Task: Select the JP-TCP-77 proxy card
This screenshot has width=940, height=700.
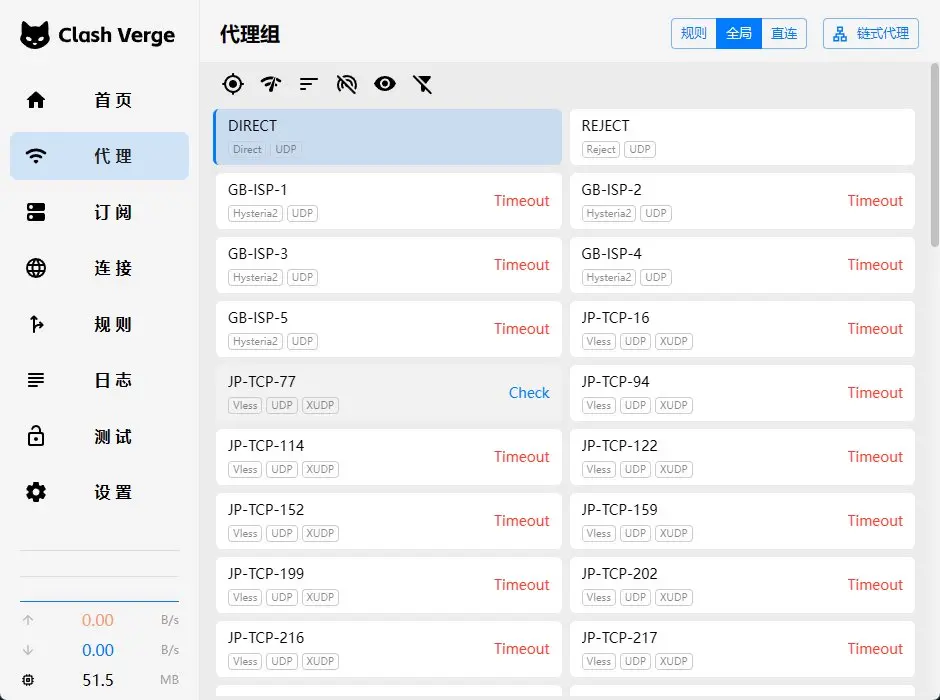Action: click(388, 393)
